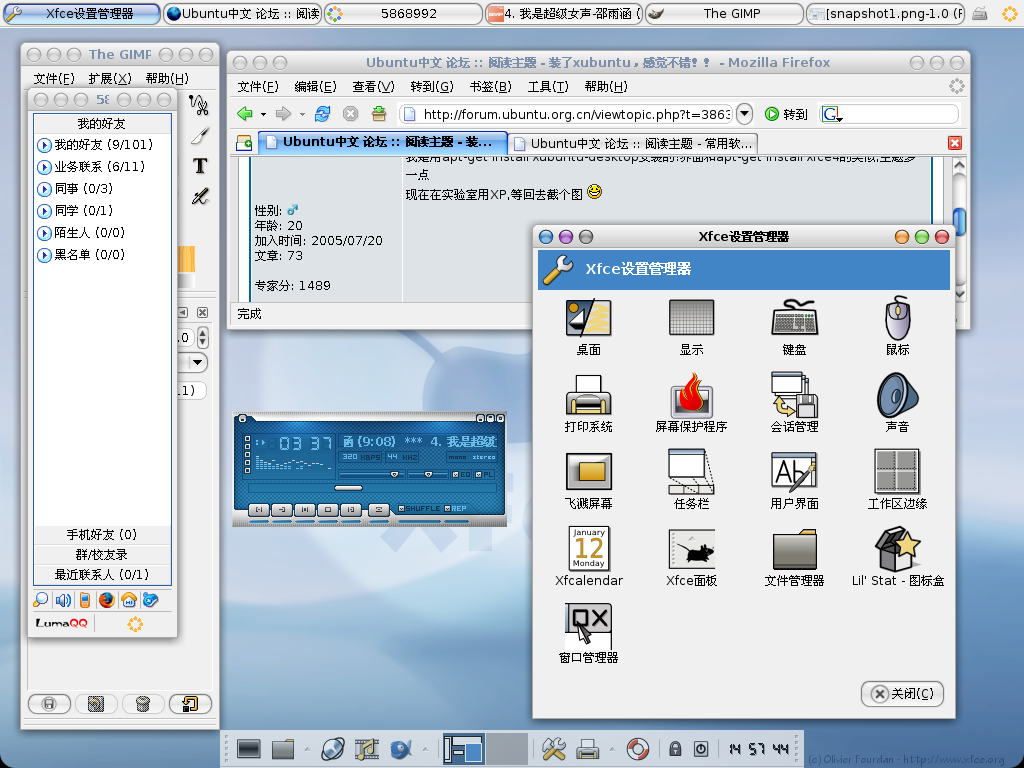Open the Firefox URL history dropdown
1024x768 pixels.
744,114
